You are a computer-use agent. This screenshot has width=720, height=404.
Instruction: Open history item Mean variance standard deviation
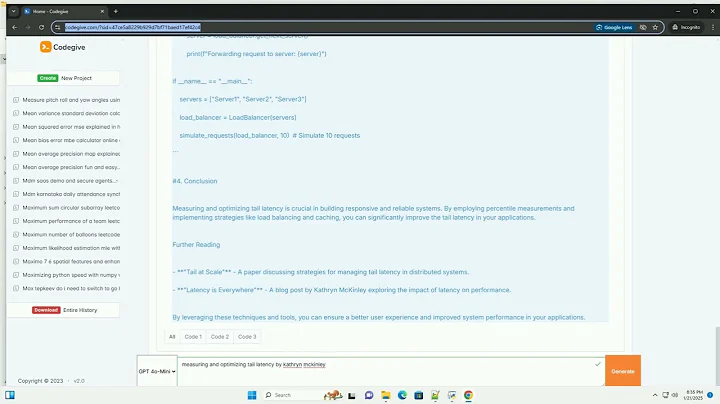[x=71, y=113]
